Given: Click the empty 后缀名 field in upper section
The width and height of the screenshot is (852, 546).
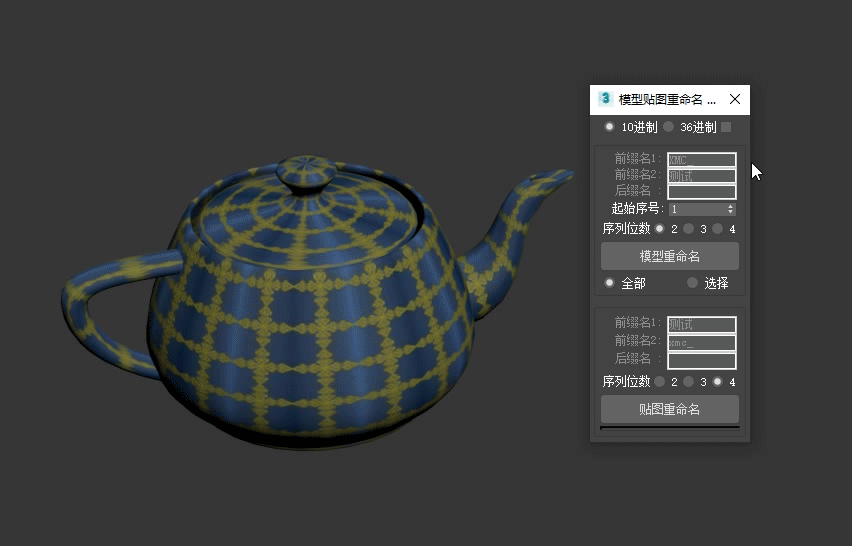Looking at the screenshot, I should tap(702, 192).
